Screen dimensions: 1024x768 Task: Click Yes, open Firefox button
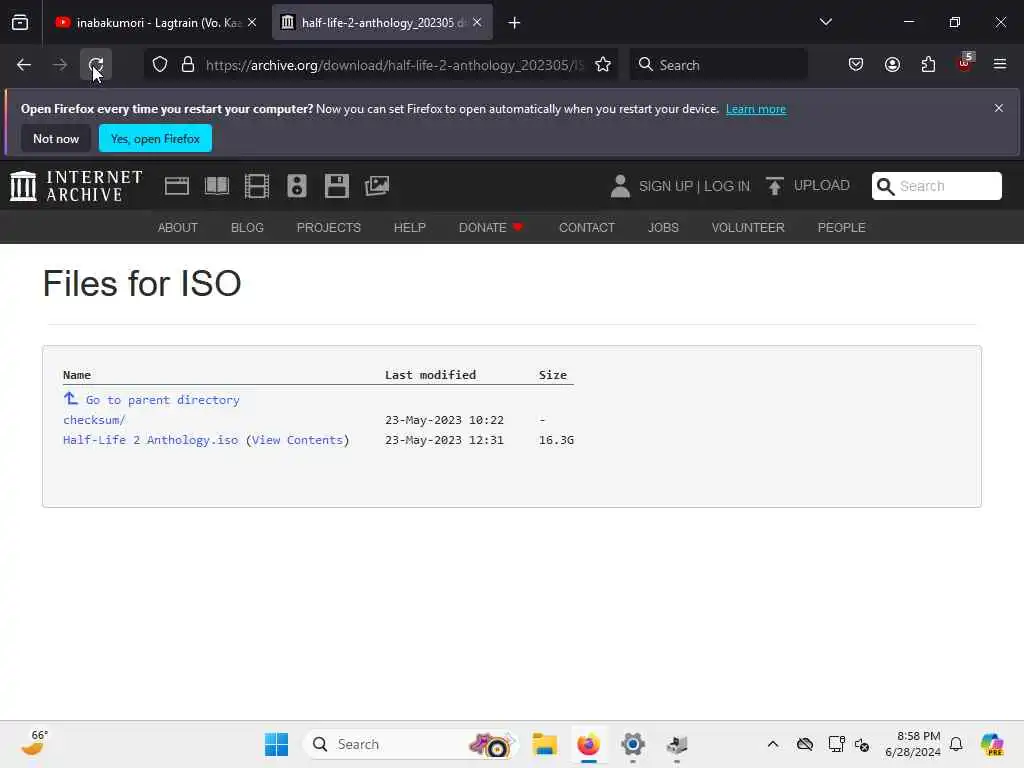(155, 138)
